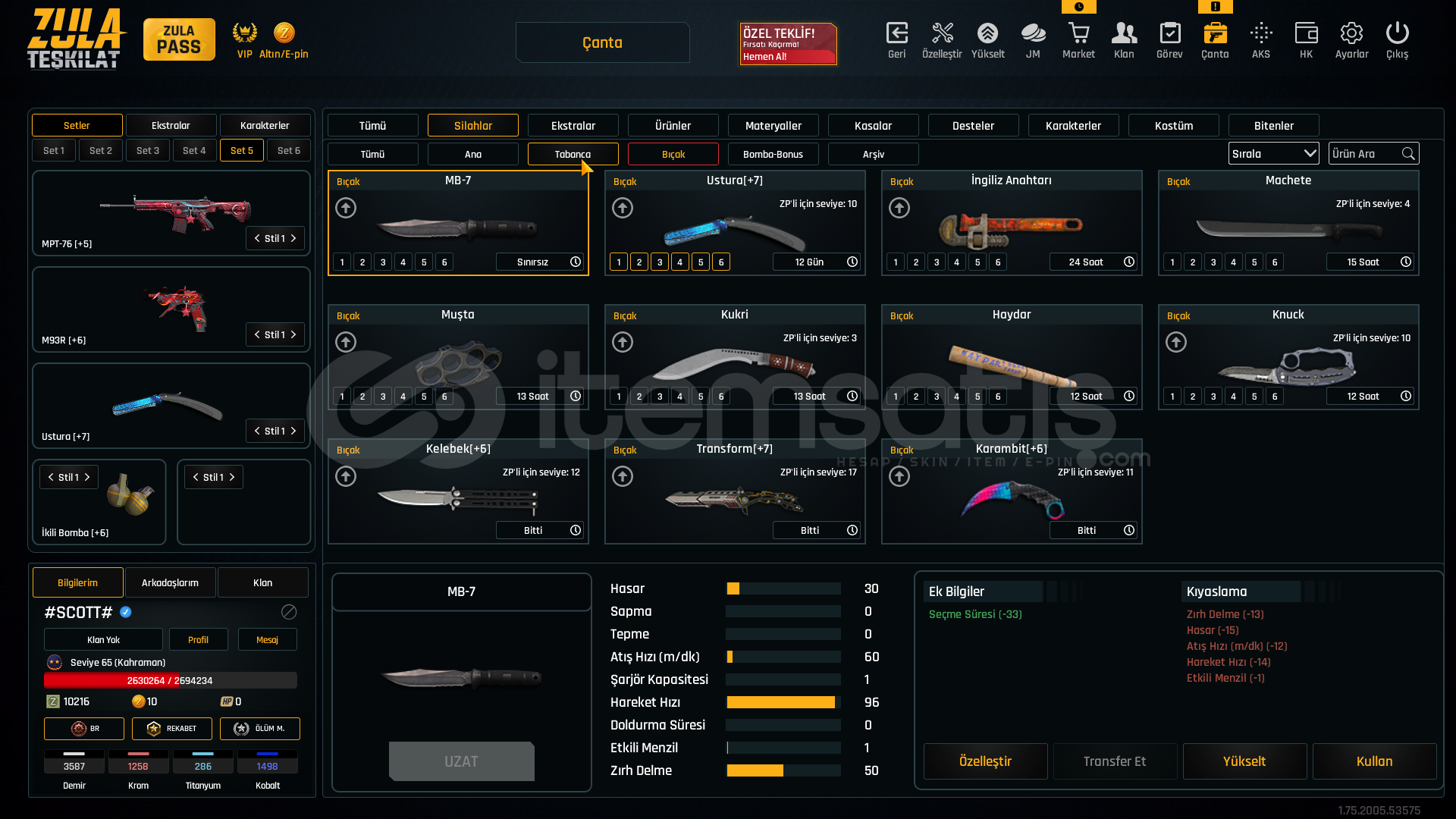1456x819 pixels.
Task: Open the AKS icon
Action: [1261, 33]
